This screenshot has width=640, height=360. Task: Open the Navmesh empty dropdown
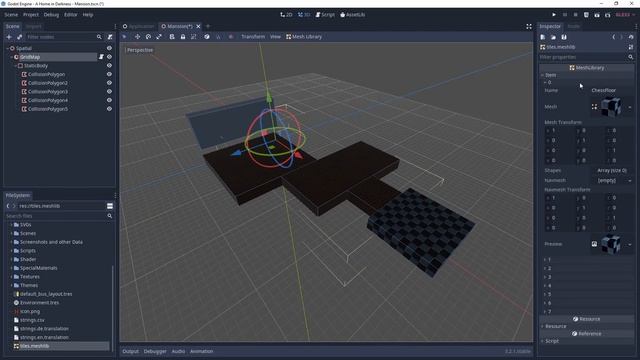(613, 180)
